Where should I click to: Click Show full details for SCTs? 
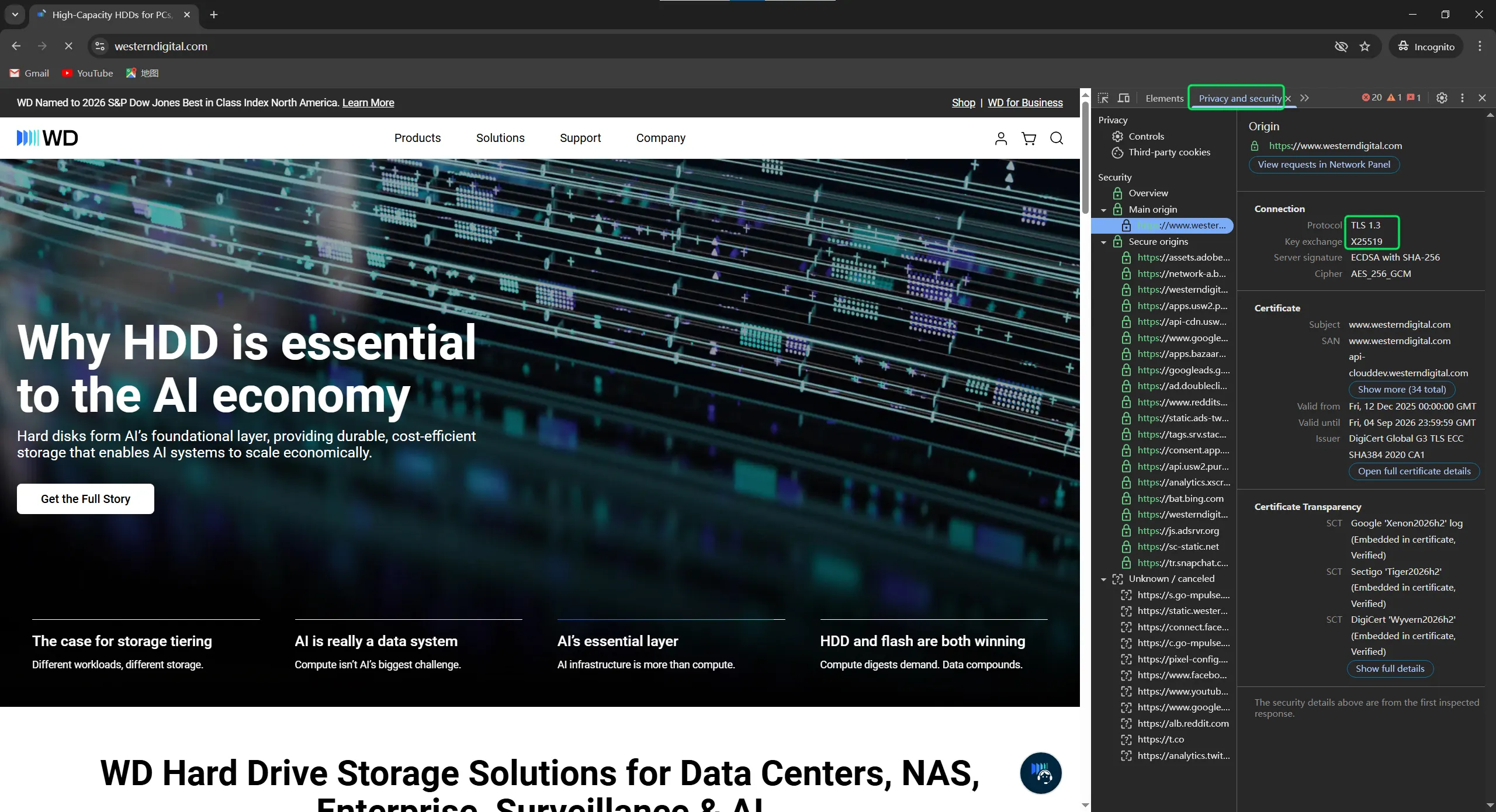(x=1390, y=669)
